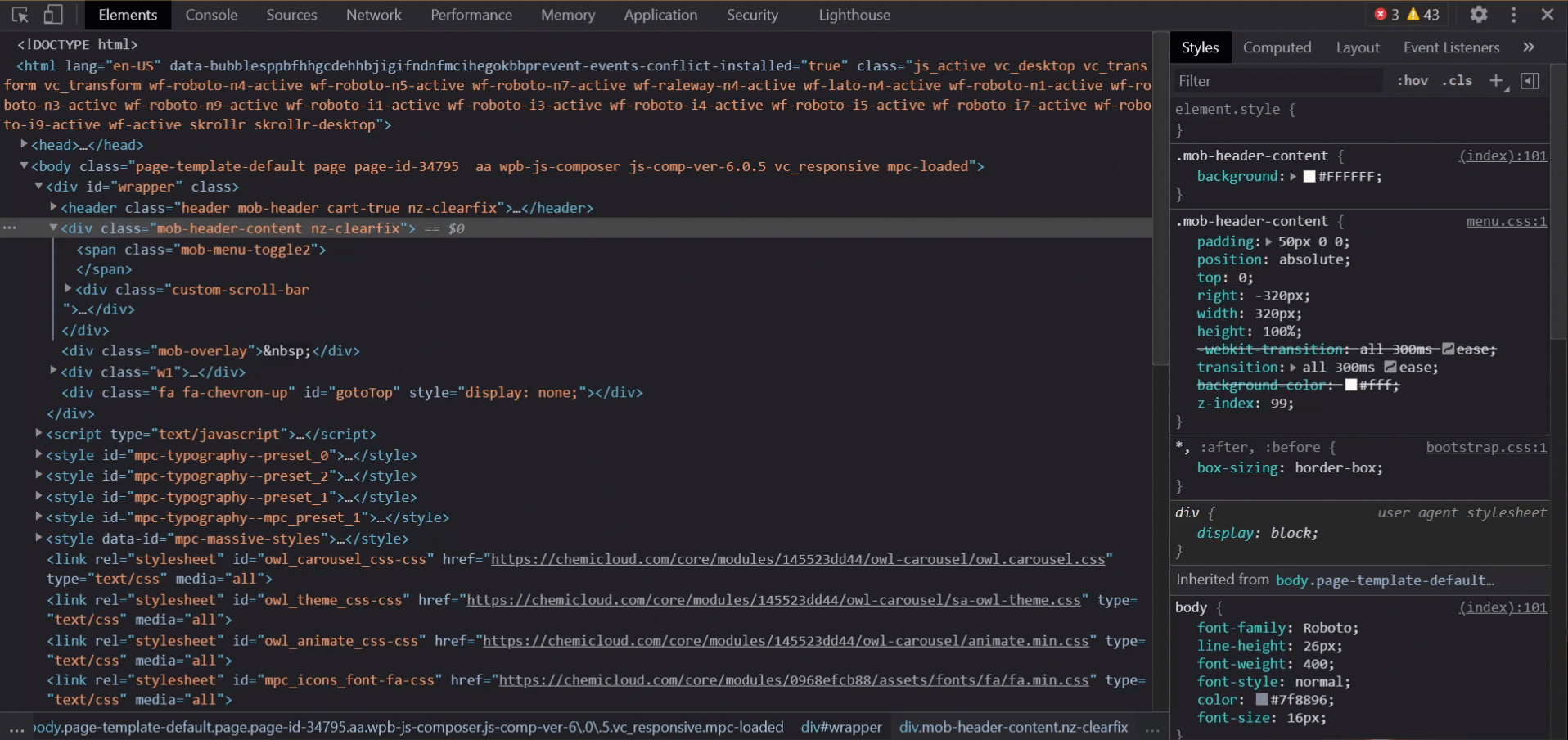Screen dimensions: 1568x740
Task: Expand the padding shorthand property arrow
Action: pos(1268,241)
